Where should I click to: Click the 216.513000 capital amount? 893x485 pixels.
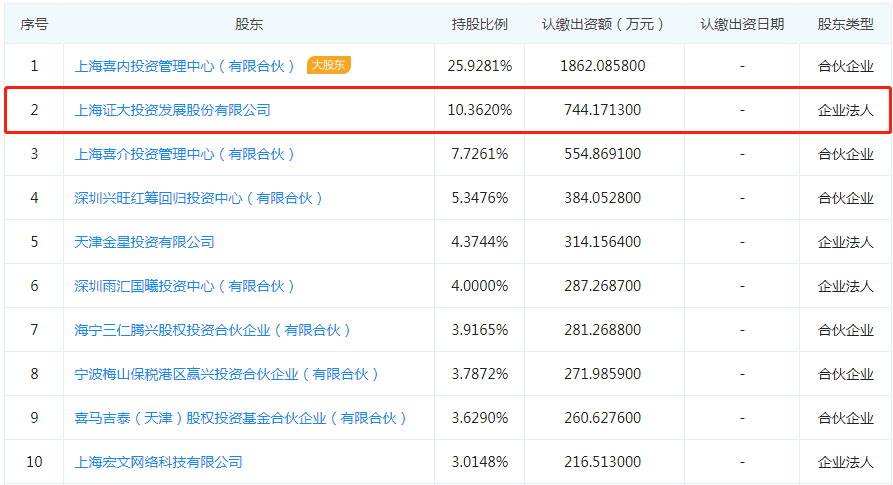(603, 462)
